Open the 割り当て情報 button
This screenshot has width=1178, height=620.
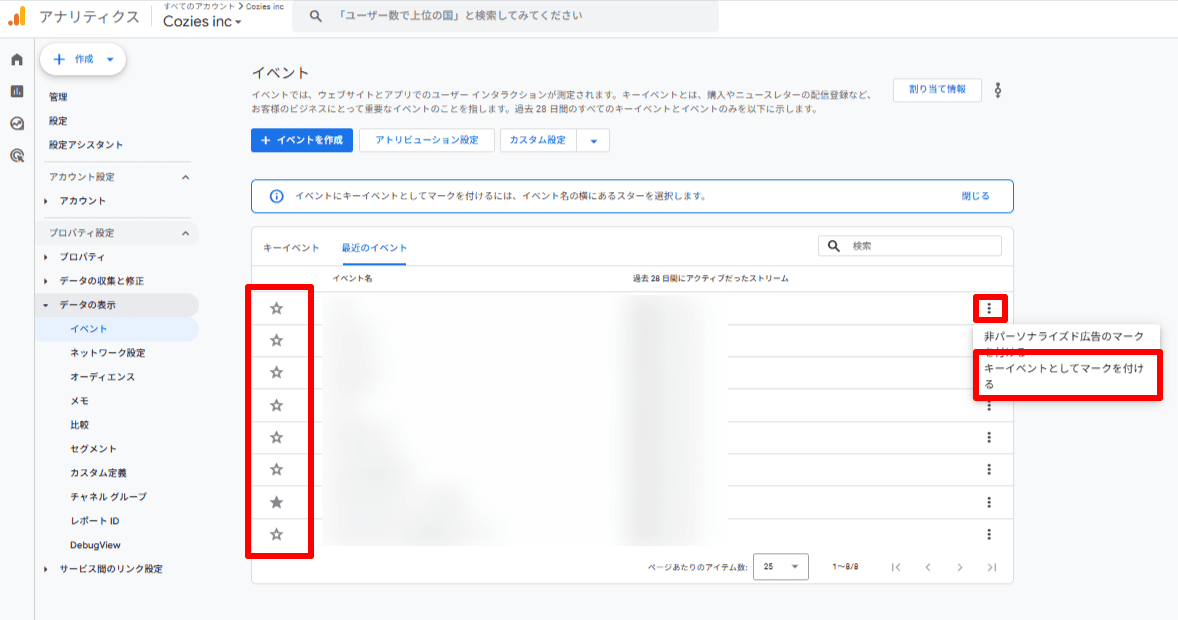coord(936,89)
